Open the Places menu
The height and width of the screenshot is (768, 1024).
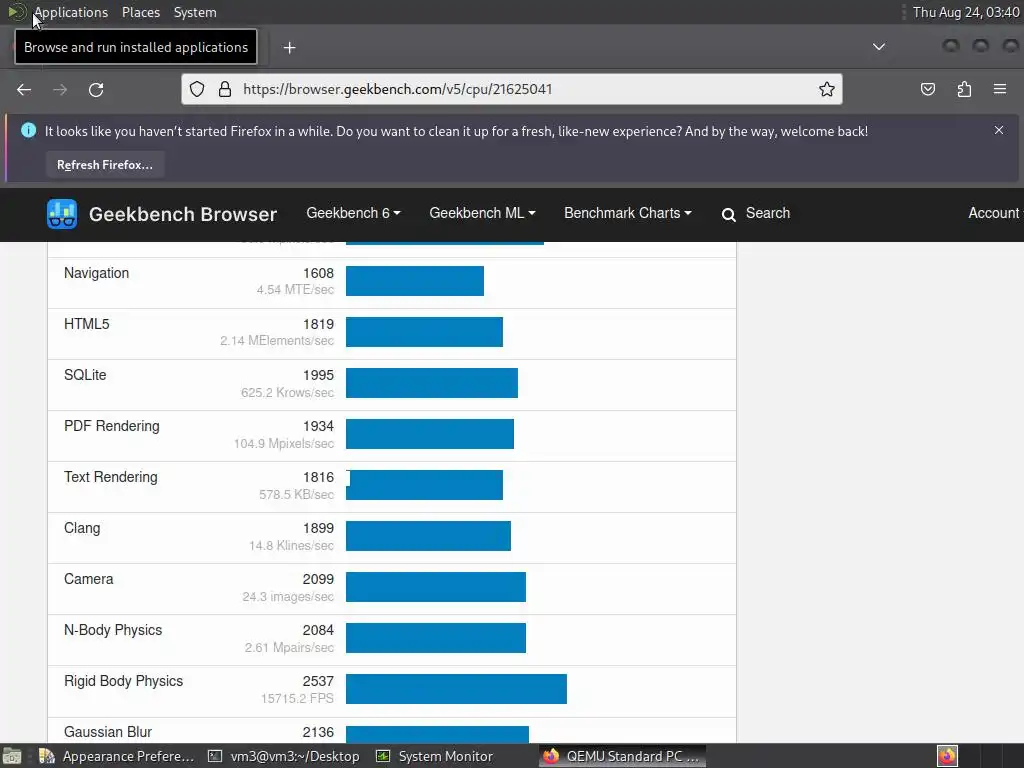tap(140, 12)
